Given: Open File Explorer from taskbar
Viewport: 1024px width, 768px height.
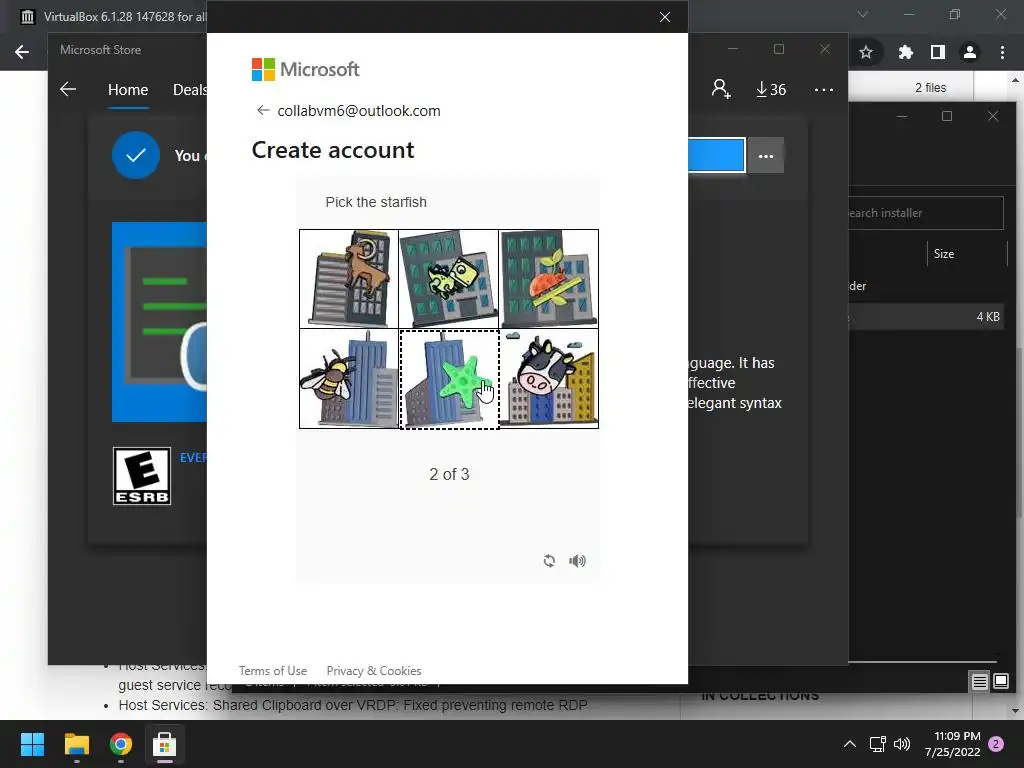Looking at the screenshot, I should [x=76, y=744].
